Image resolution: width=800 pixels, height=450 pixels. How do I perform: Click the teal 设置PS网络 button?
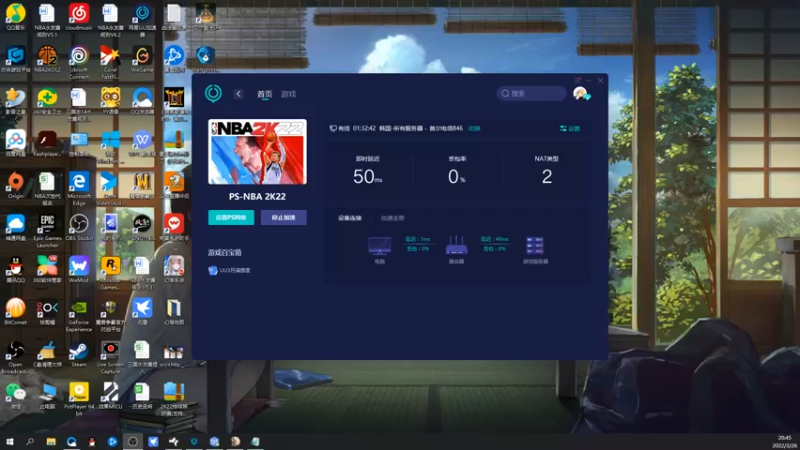[x=231, y=217]
